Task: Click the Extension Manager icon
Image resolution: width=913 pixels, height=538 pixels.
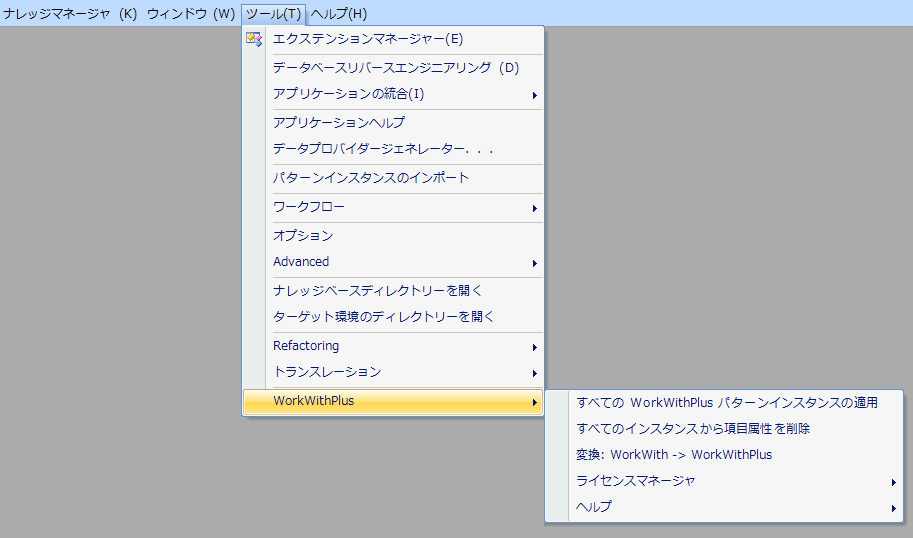Action: (254, 39)
